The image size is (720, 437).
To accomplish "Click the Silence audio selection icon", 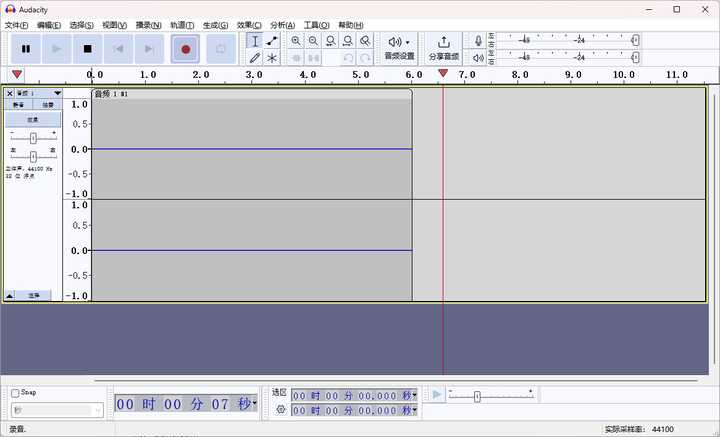I will point(313,58).
